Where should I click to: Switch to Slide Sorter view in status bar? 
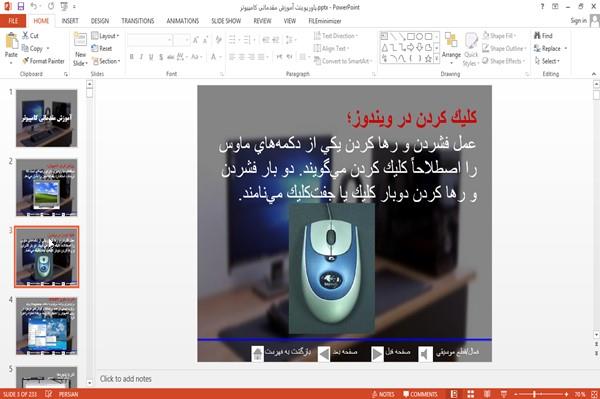tap(471, 394)
